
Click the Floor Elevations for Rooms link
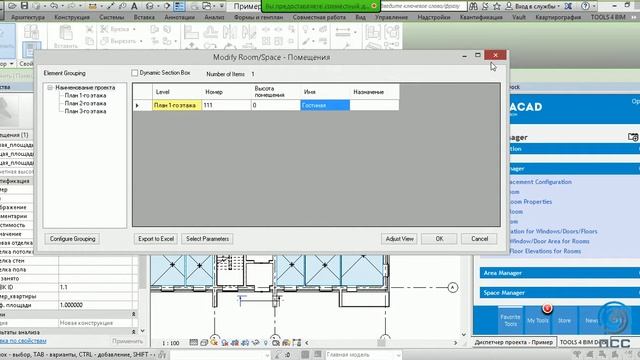pos(545,251)
